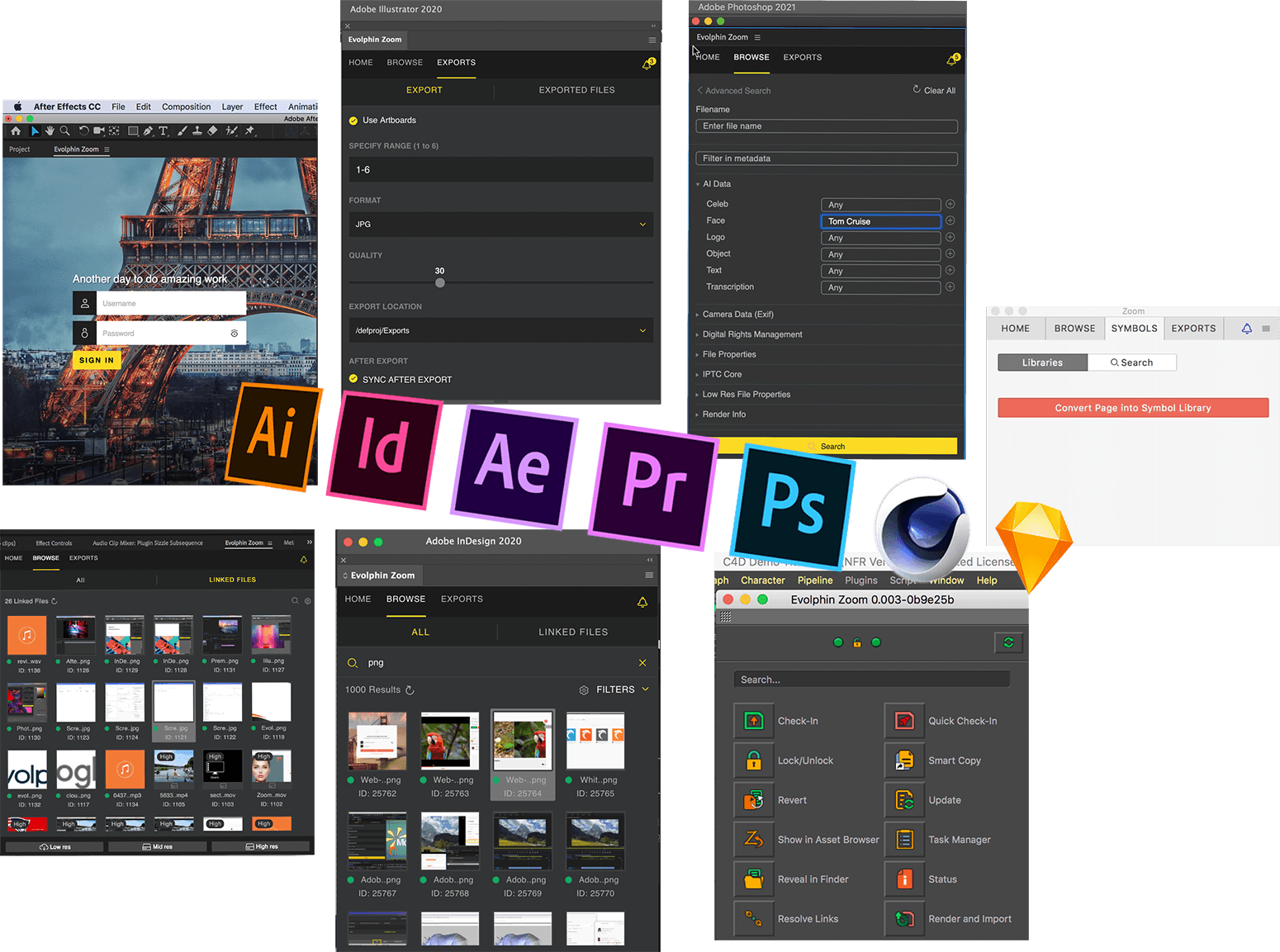
Task: Toggle the Use Artboards option
Action: [x=353, y=121]
